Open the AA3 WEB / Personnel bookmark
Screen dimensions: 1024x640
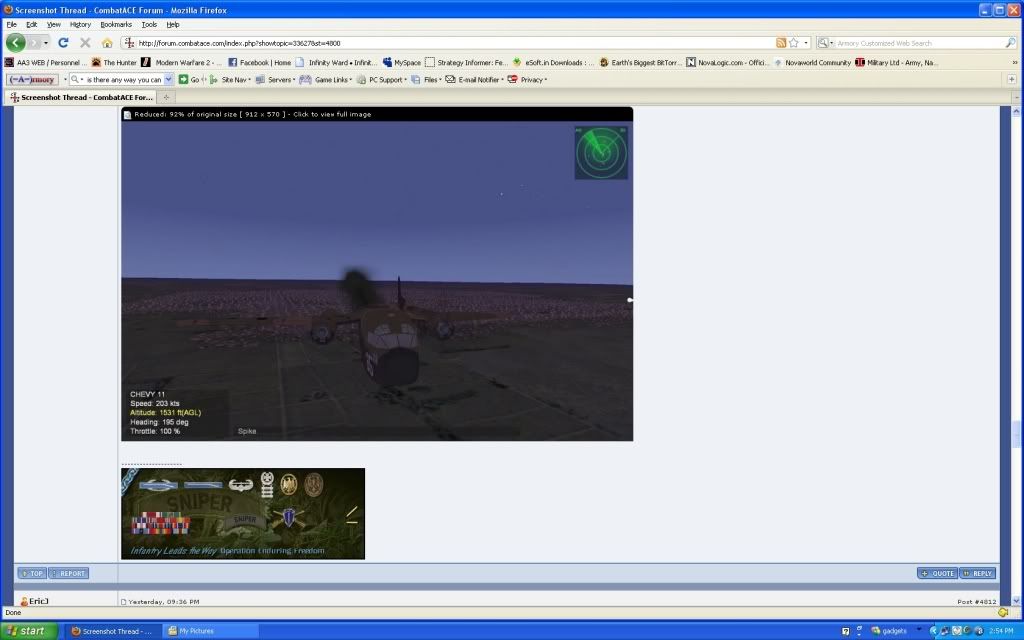tap(46, 63)
